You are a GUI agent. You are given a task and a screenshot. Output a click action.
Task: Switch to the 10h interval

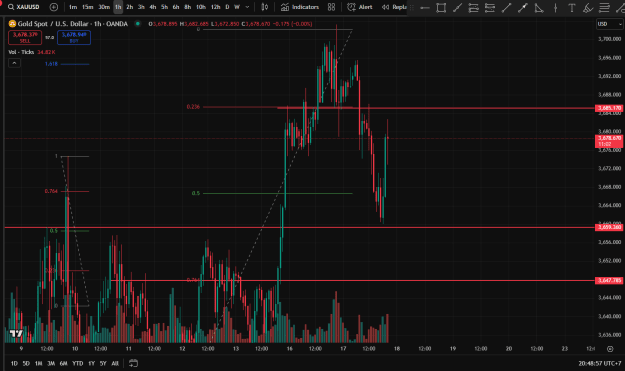pos(201,7)
